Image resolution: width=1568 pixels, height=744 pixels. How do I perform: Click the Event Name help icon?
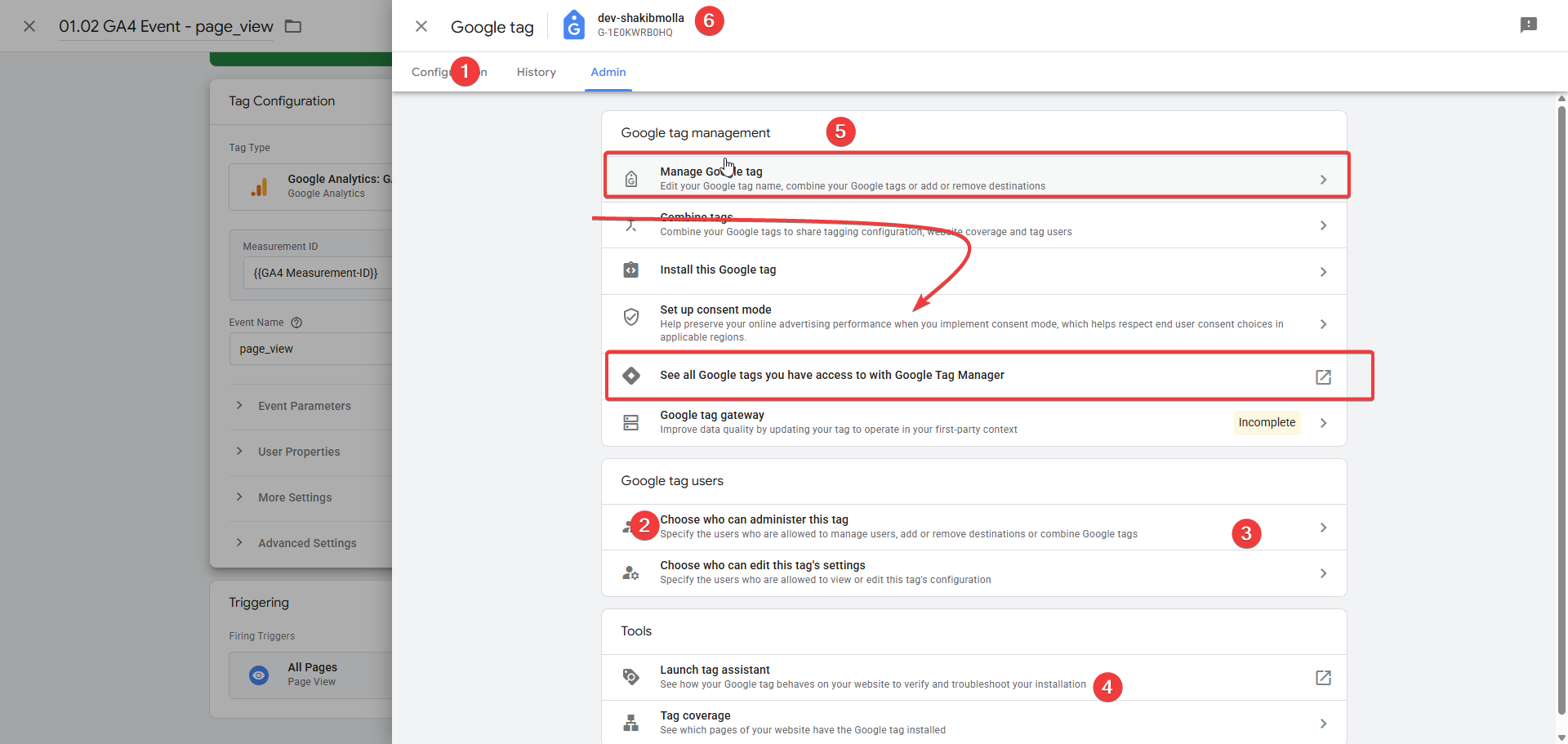[x=296, y=323]
